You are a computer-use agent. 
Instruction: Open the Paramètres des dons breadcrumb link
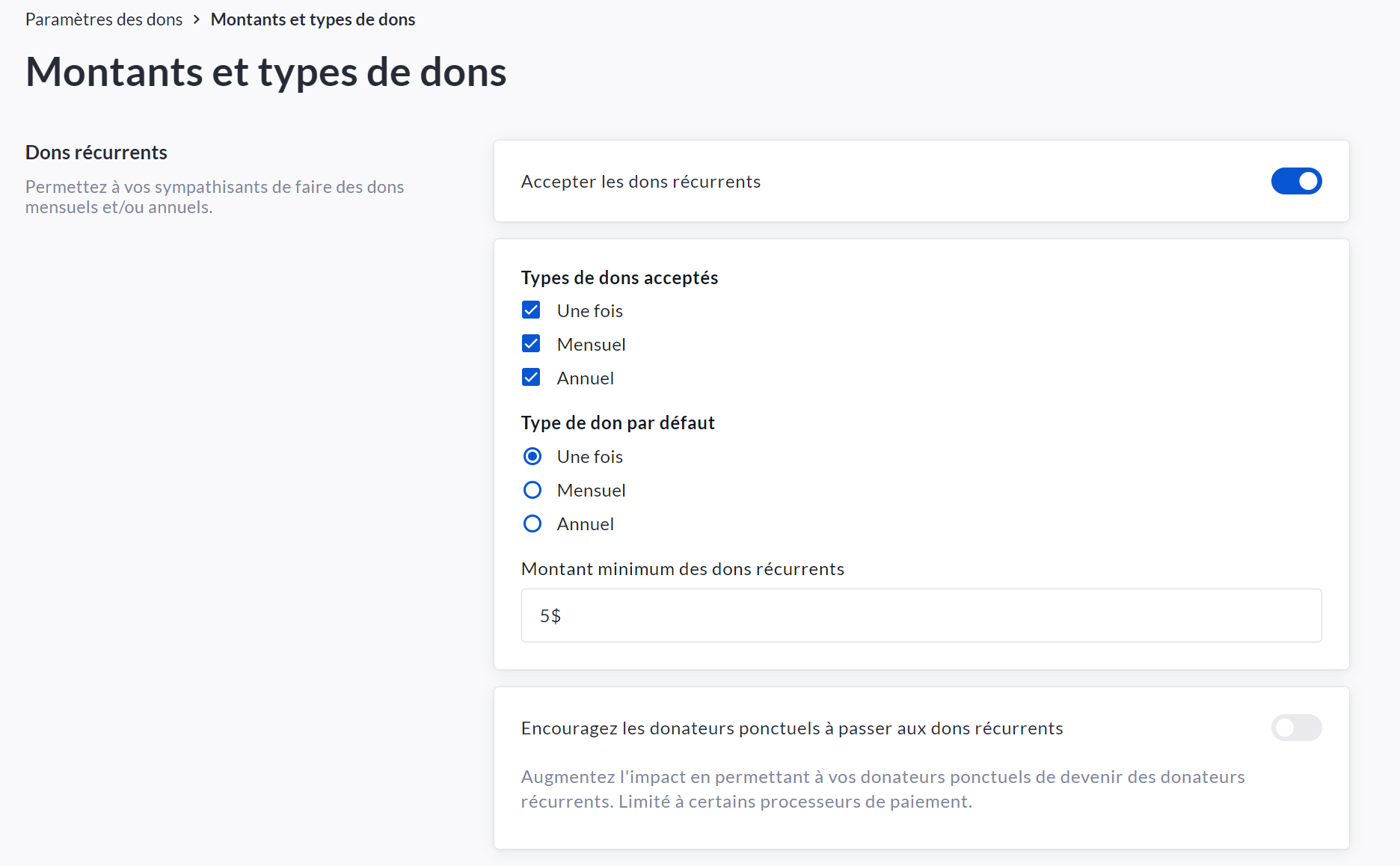104,19
